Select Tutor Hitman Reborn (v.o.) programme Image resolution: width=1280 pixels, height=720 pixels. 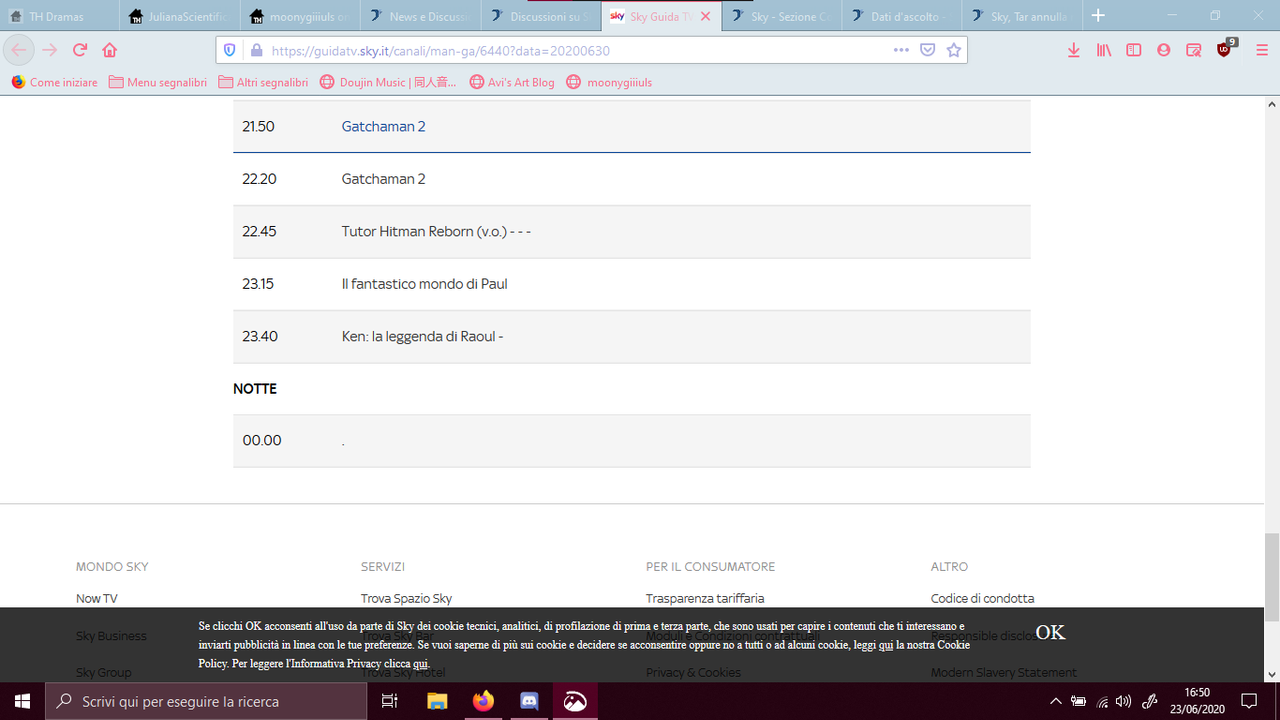(x=632, y=231)
